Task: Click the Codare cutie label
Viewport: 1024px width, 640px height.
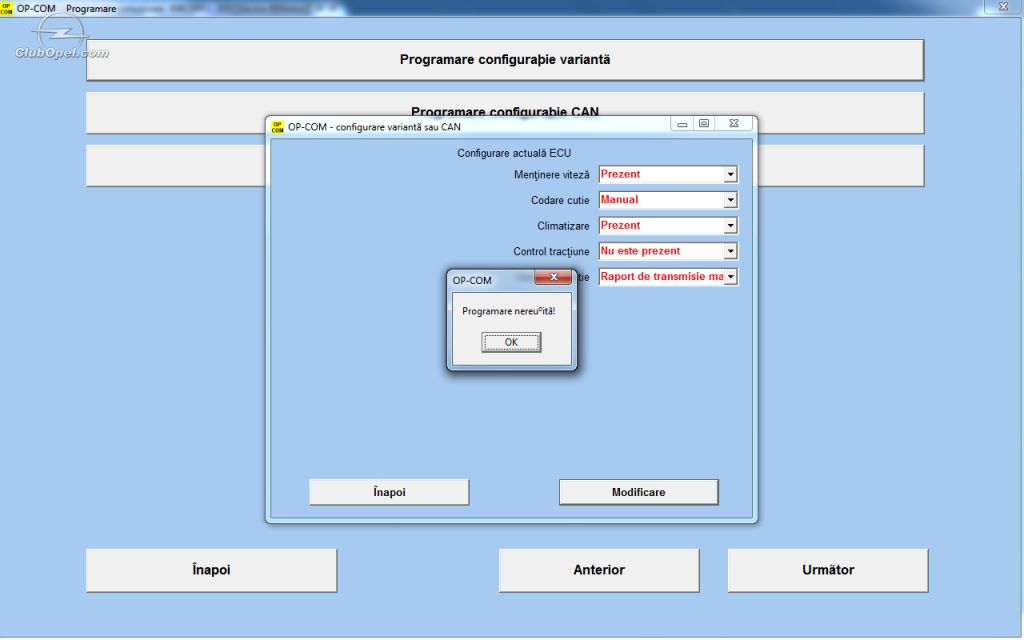Action: click(560, 200)
